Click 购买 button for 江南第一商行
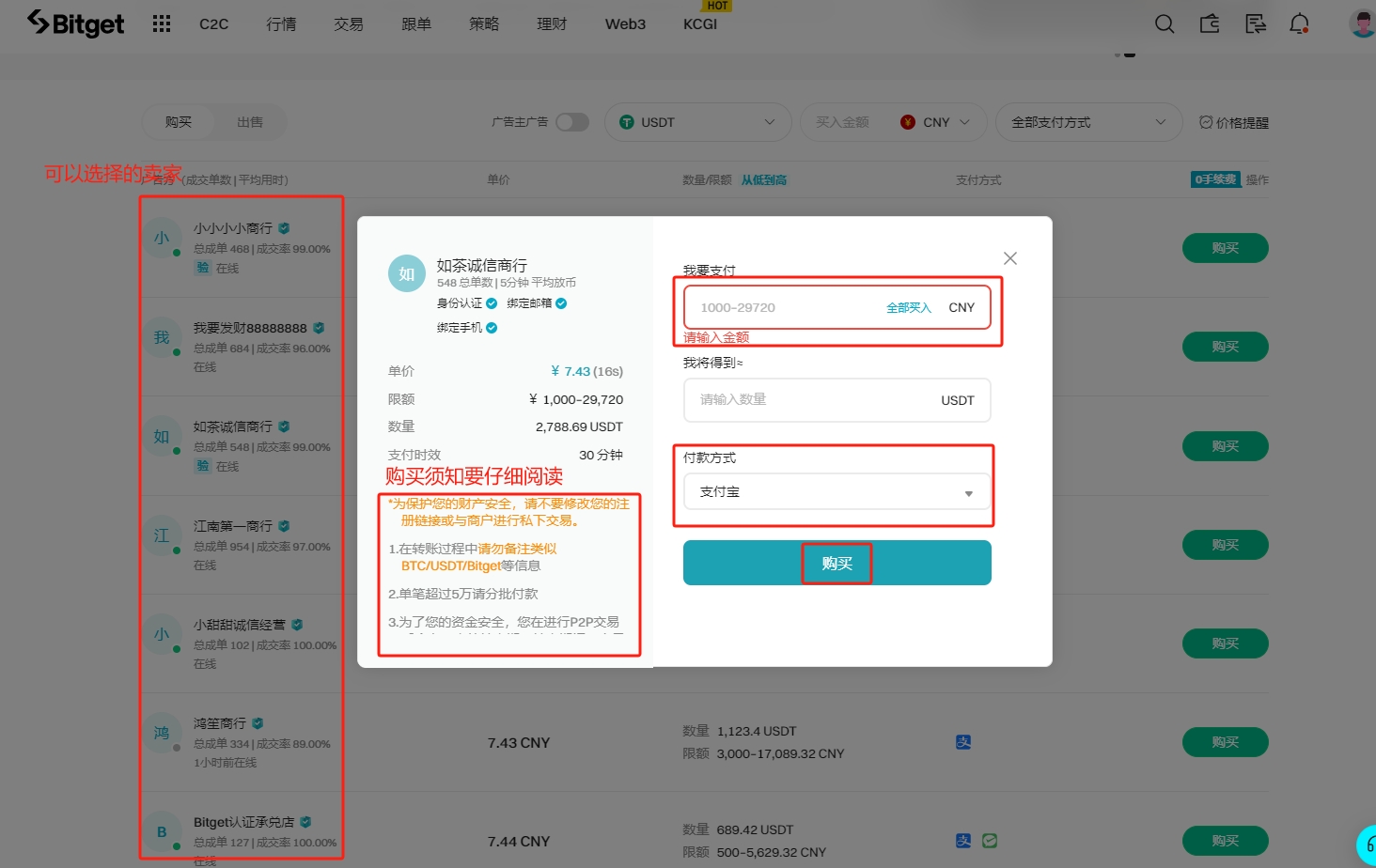This screenshot has height=868, width=1376. point(1226,545)
